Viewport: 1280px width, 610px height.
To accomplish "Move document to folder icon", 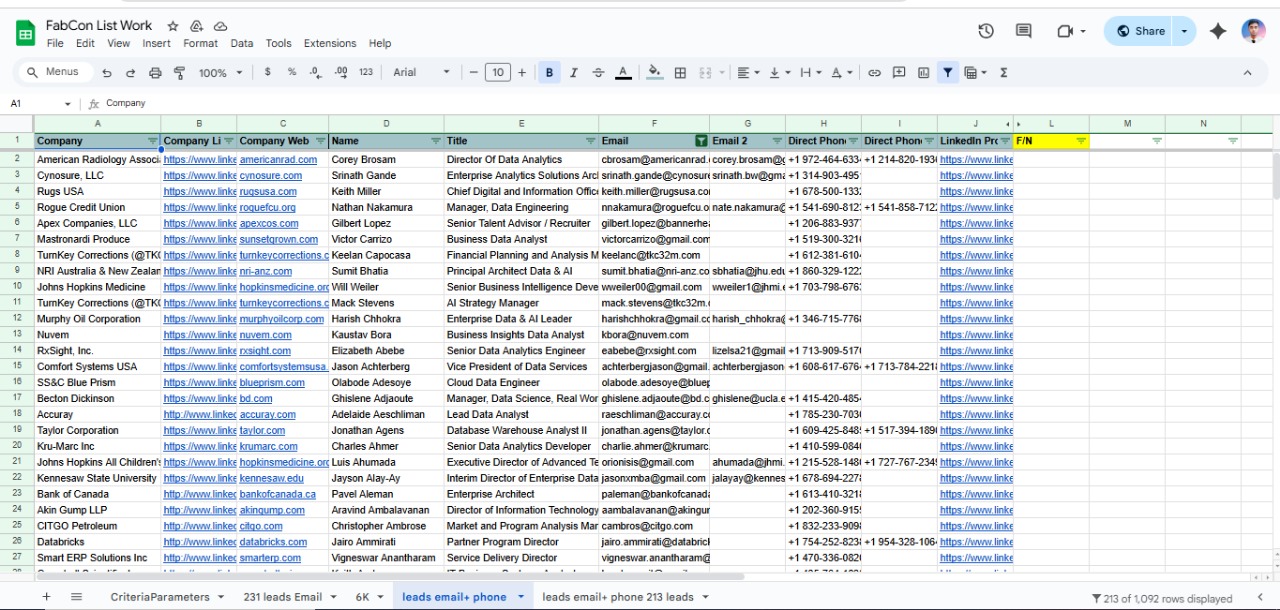I will click(197, 26).
